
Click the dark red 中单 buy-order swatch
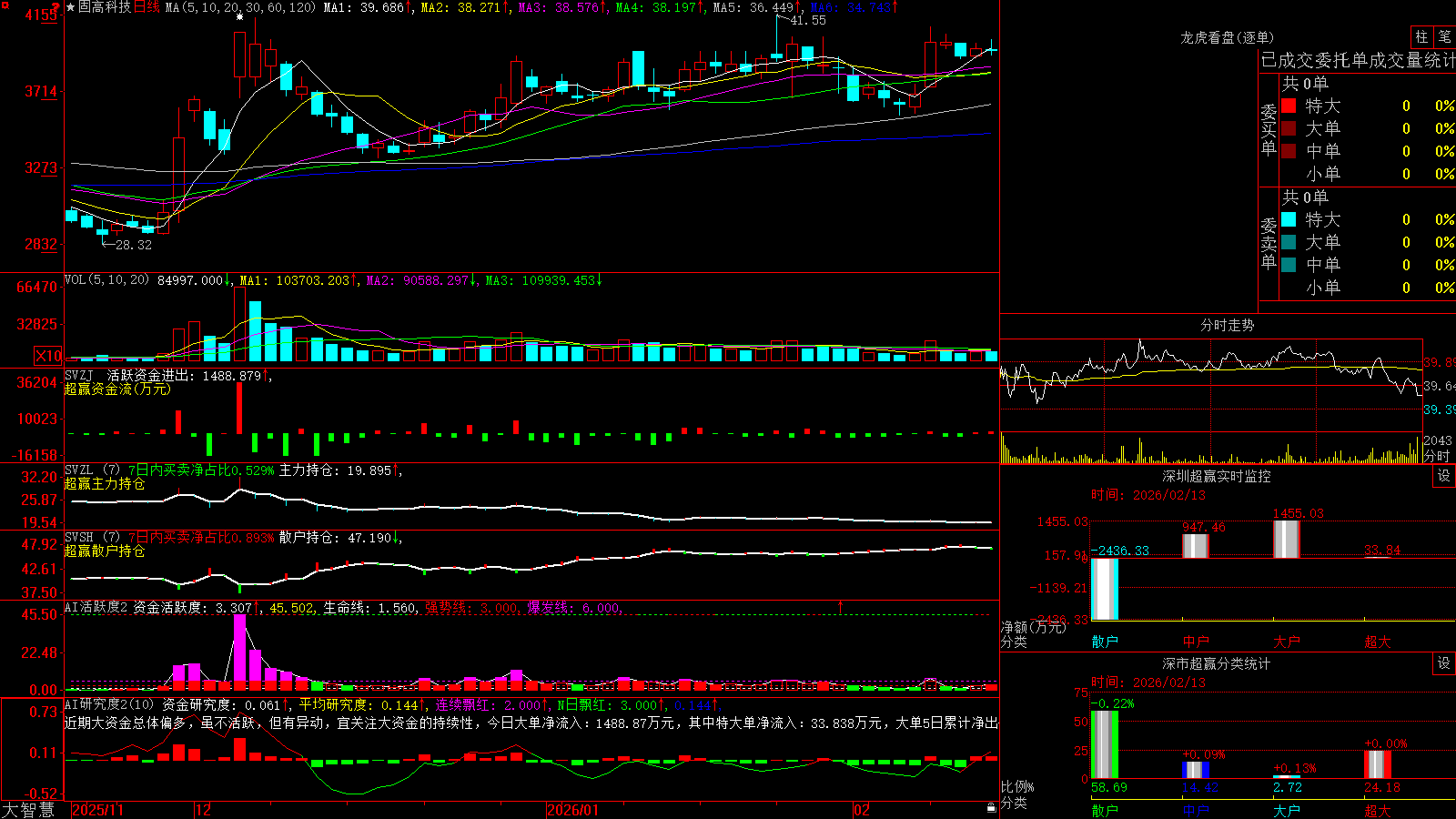[x=1289, y=151]
